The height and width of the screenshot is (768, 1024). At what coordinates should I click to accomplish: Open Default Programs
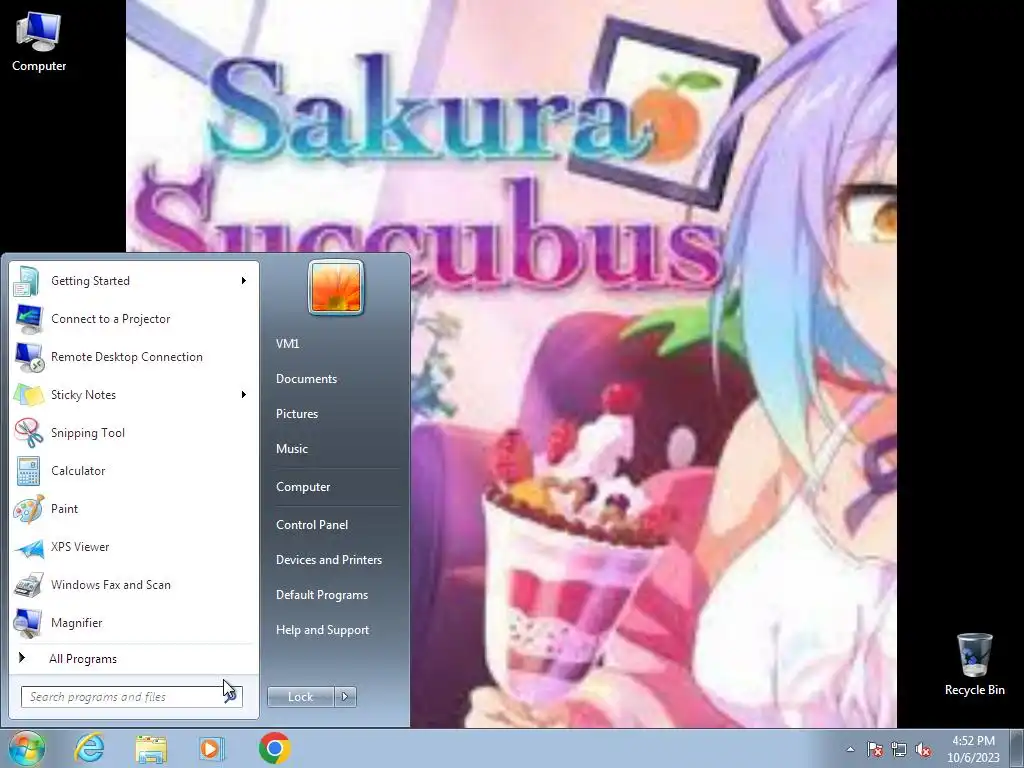click(321, 595)
